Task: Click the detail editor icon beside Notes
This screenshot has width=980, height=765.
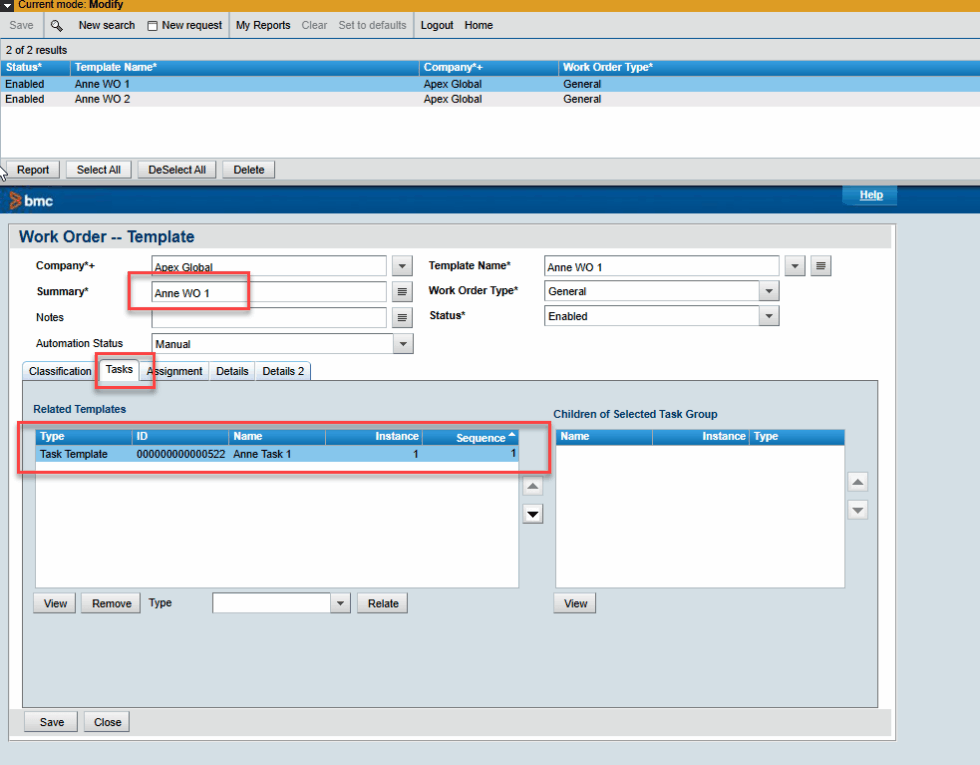Action: coord(401,317)
